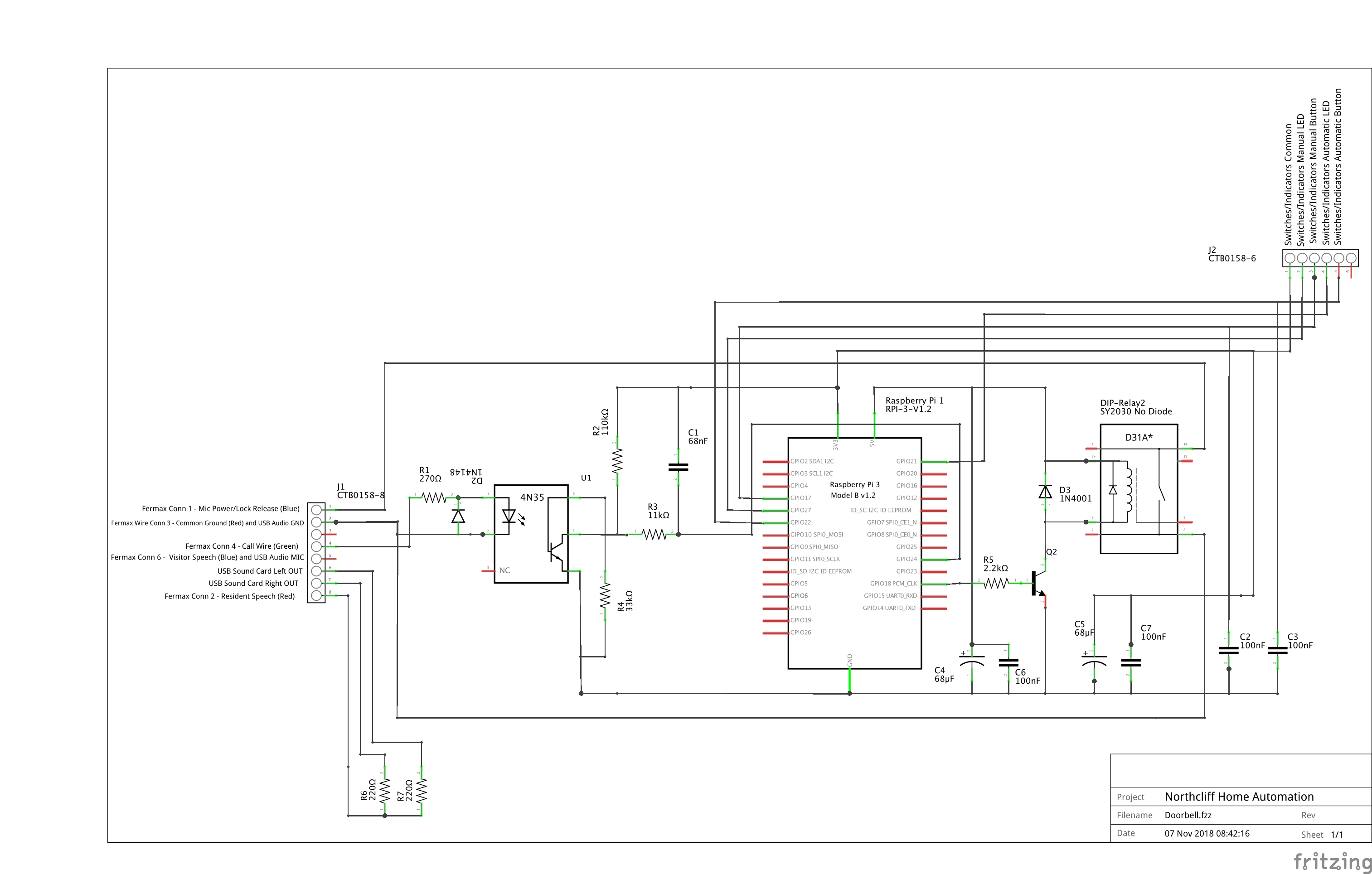Select the R4 33kΩ resistor symbol
Image resolution: width=1372 pixels, height=874 pixels.
point(605,595)
